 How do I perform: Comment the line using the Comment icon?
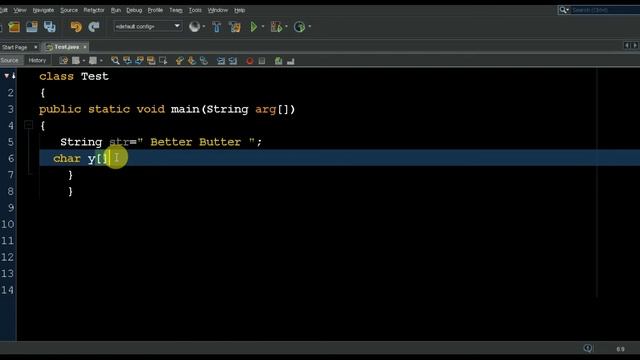click(278, 61)
